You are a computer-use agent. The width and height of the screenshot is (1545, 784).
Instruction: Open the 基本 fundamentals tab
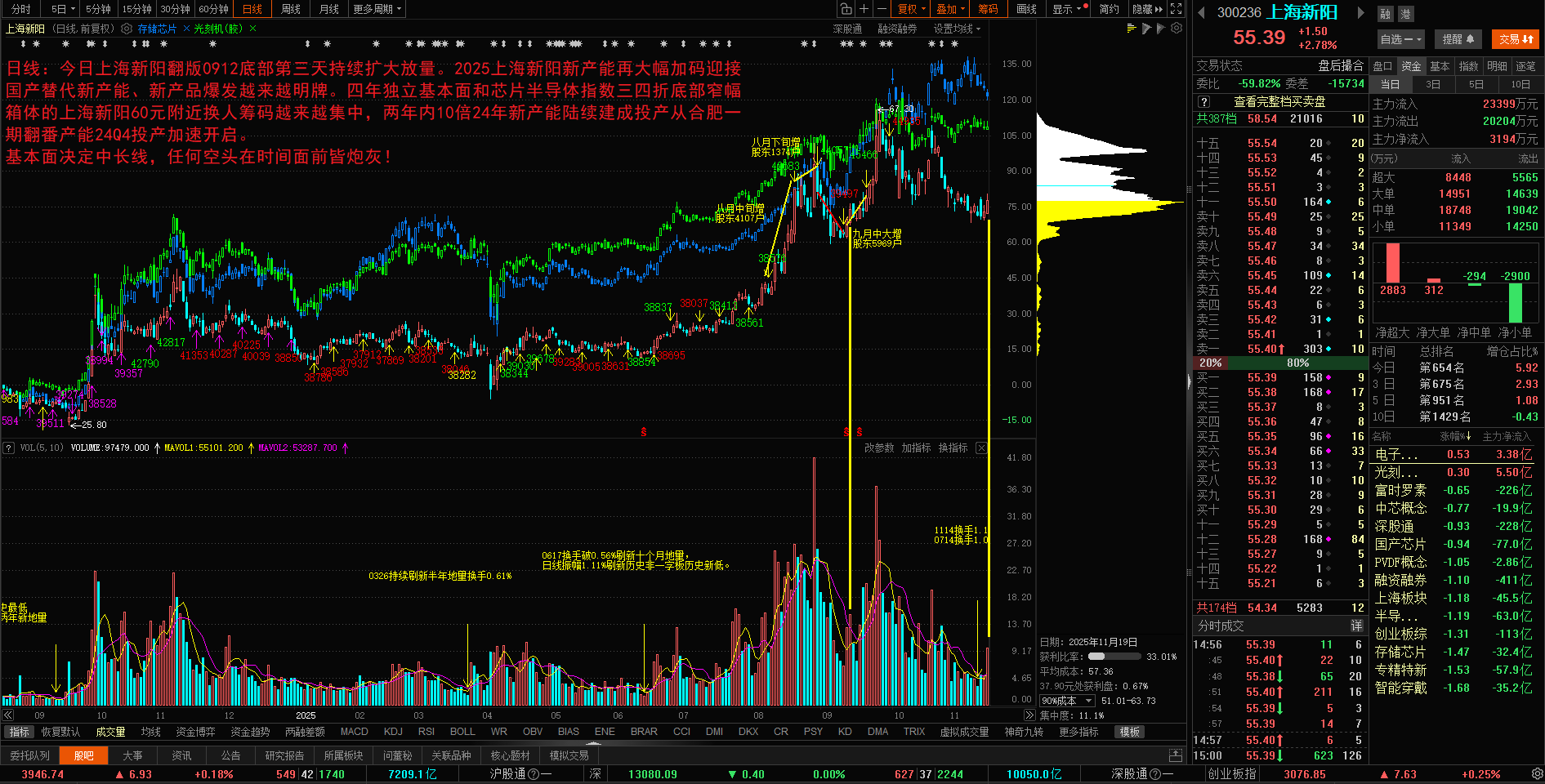click(1440, 66)
